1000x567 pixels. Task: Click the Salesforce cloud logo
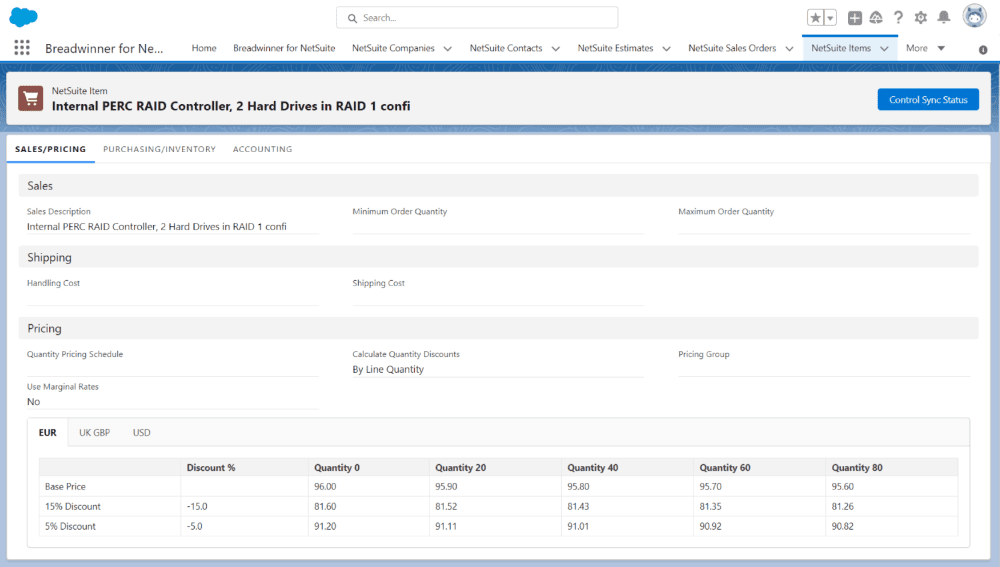click(24, 17)
